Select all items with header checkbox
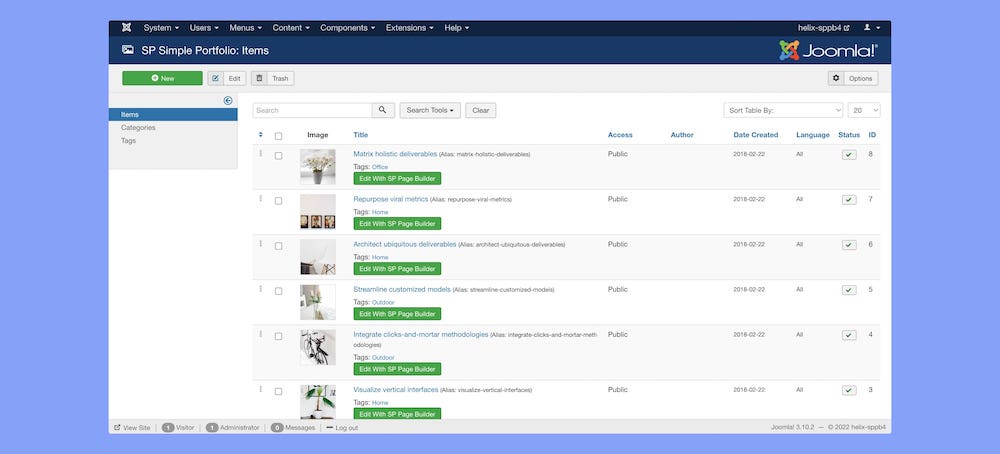 pyautogui.click(x=279, y=136)
